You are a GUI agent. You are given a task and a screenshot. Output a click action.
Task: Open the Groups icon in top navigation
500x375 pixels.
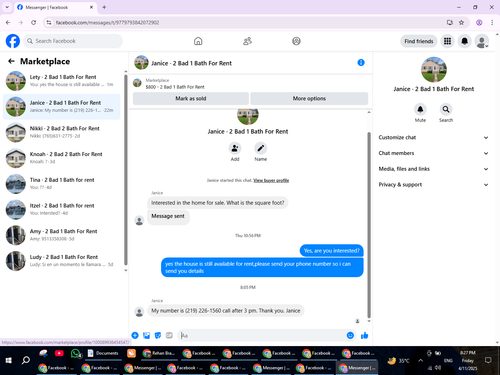coord(296,41)
